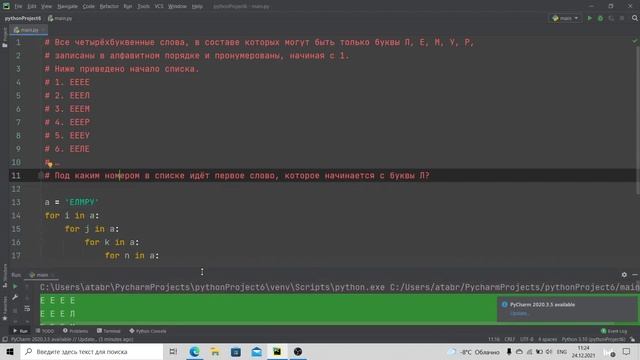This screenshot has width=640, height=360.
Task: Open File Explorer from the taskbar
Action: point(215,351)
